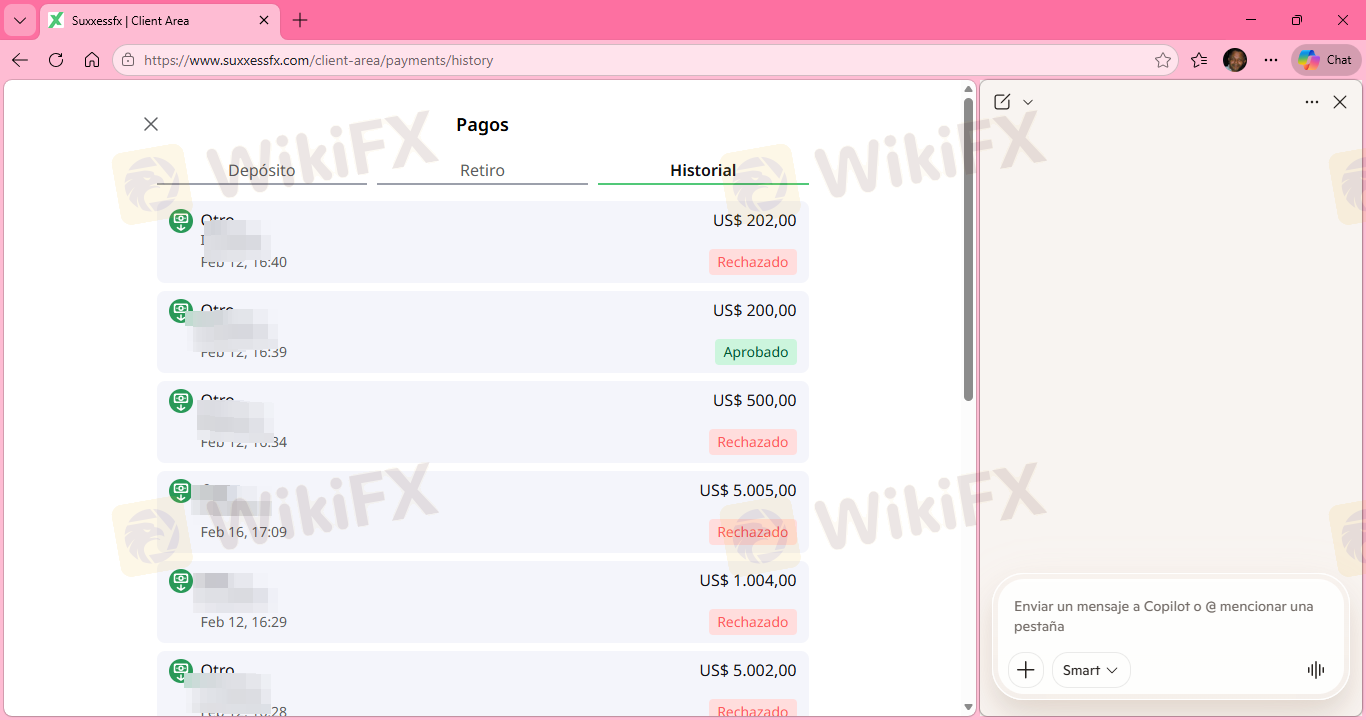View site information lock icon
1366x720 pixels.
pyautogui.click(x=128, y=60)
